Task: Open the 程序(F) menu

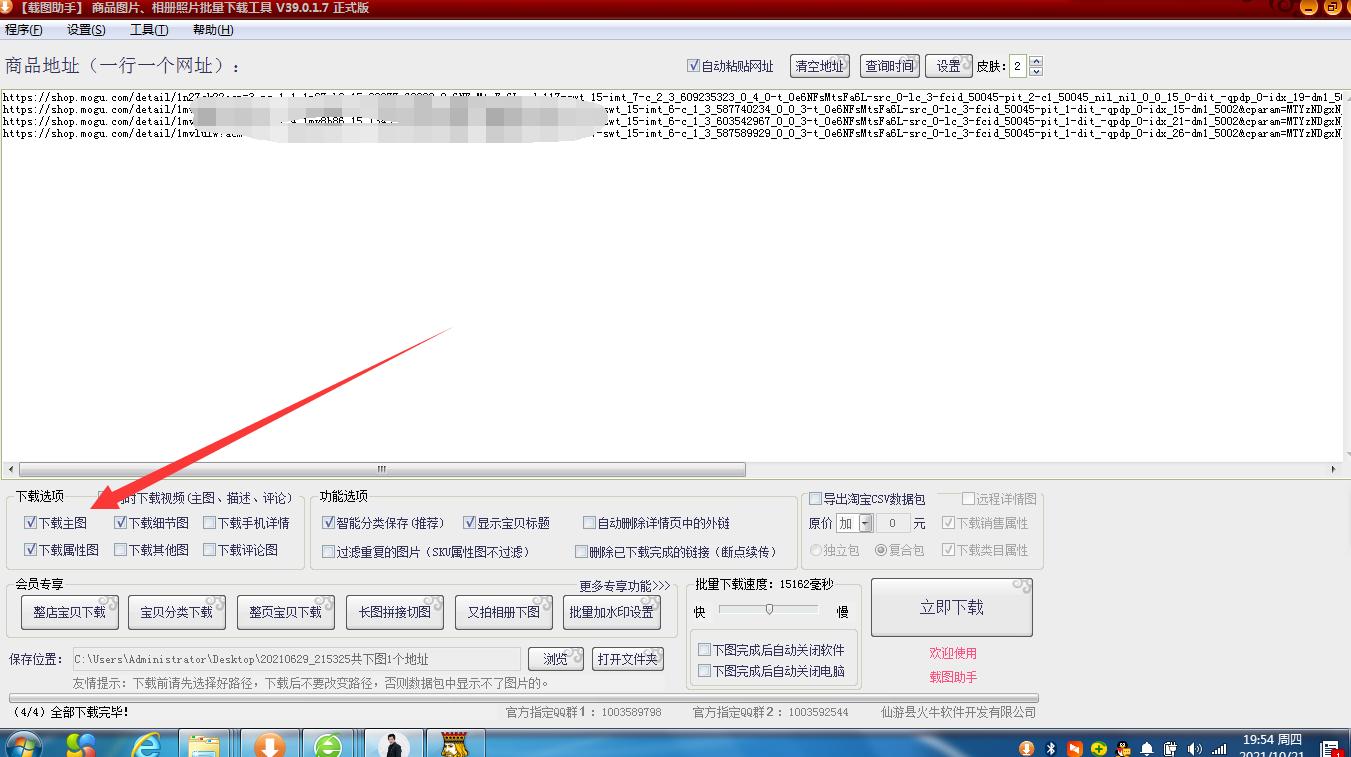Action: pos(24,30)
